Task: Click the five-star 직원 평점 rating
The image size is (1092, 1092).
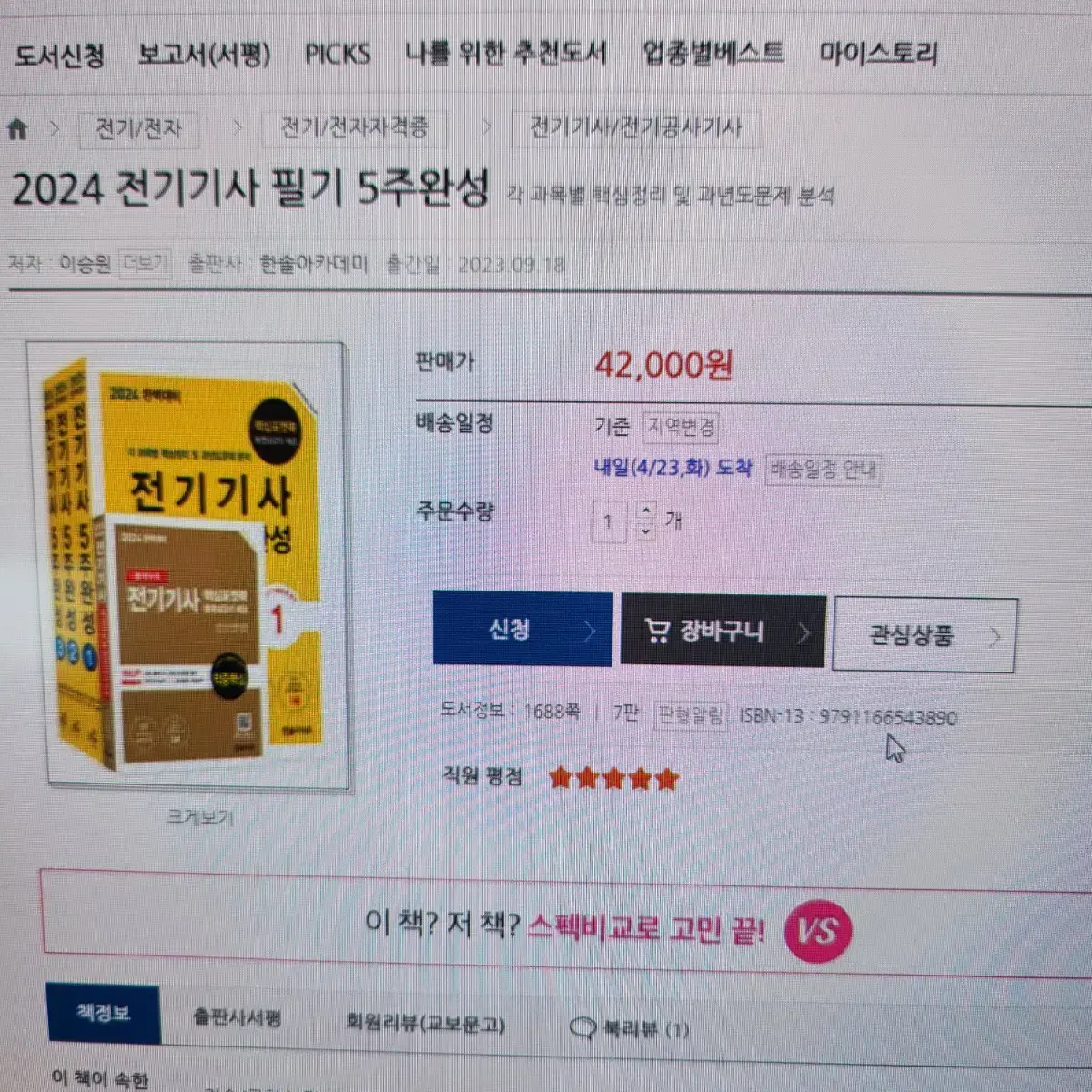Action: 614,779
